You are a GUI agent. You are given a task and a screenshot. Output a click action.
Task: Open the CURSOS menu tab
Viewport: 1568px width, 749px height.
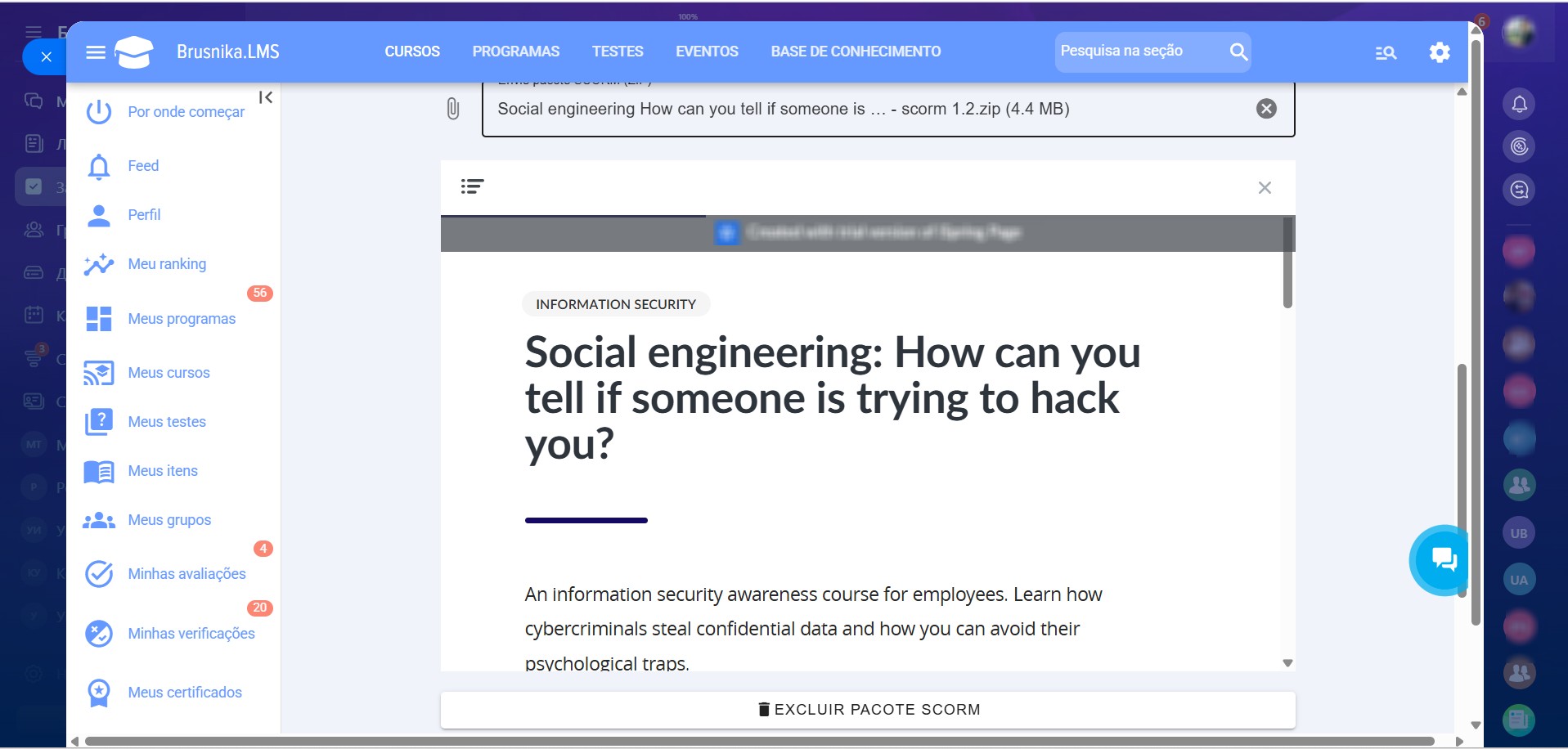(x=412, y=52)
